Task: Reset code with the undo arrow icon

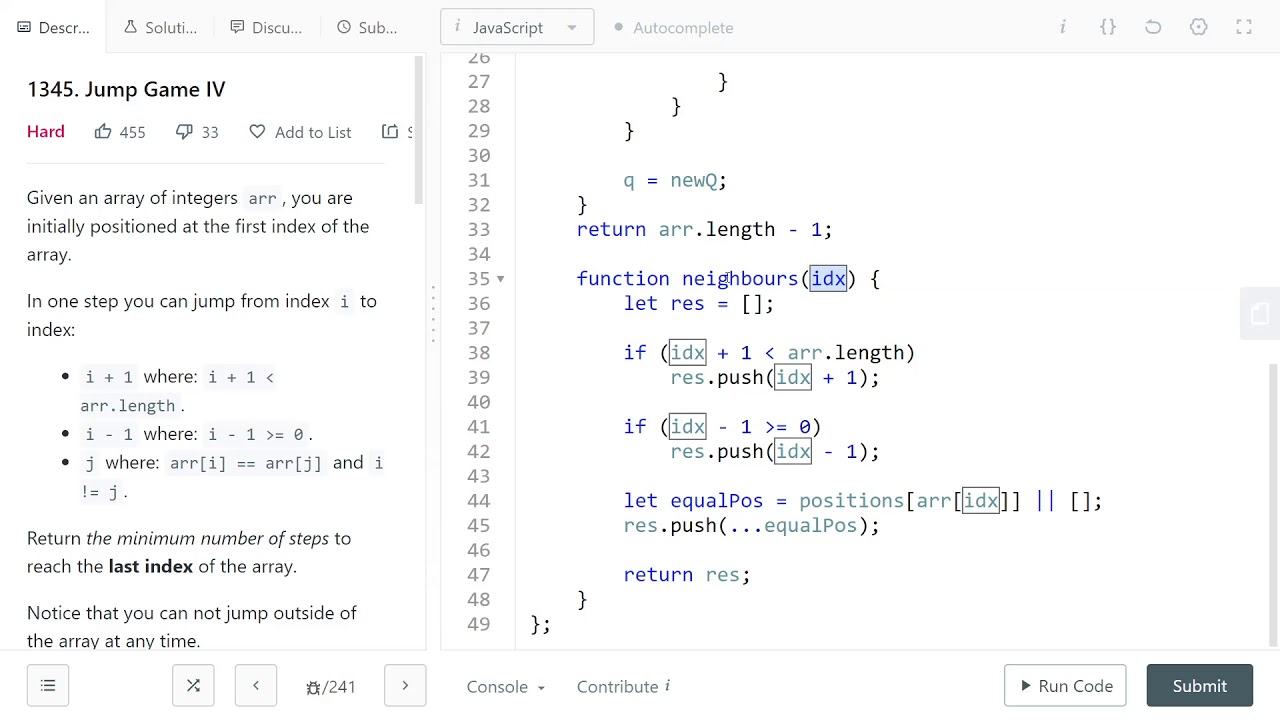Action: coord(1153,27)
